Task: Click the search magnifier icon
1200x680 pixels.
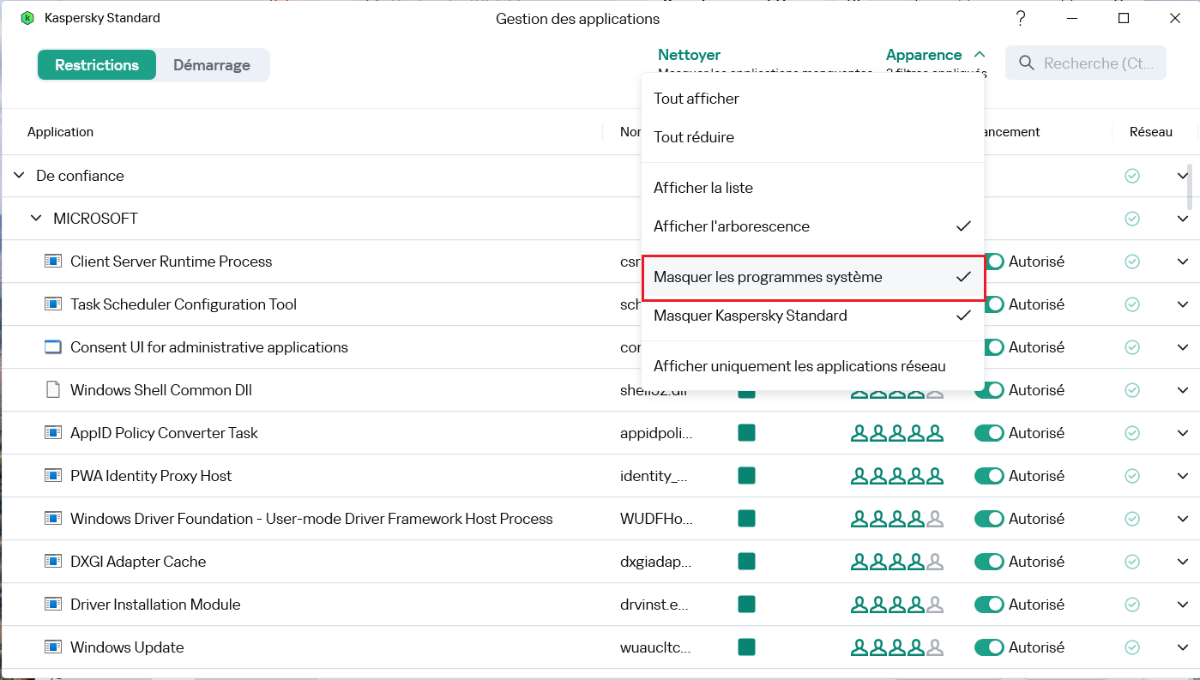Action: point(1026,63)
